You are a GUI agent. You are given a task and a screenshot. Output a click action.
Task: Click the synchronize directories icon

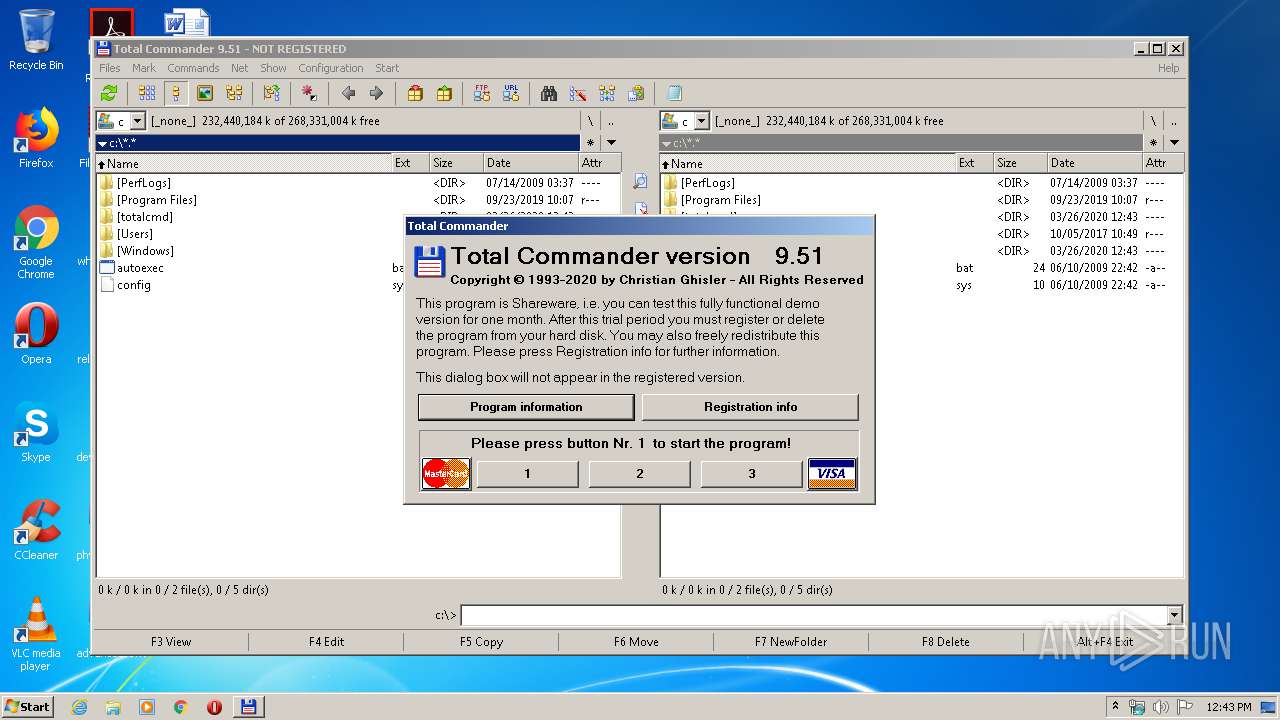[607, 93]
